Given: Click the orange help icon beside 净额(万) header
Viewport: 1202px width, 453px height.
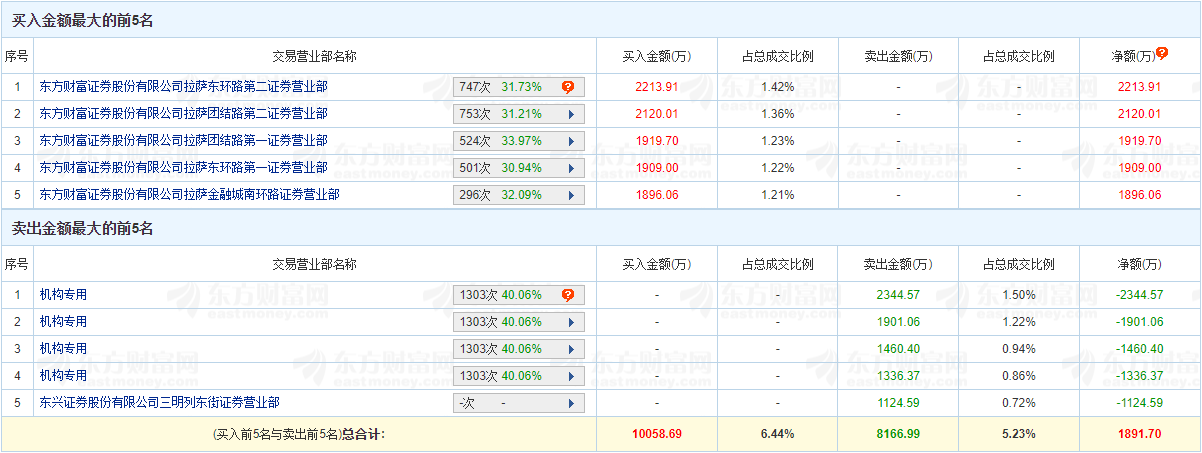Looking at the screenshot, I should [x=1162, y=53].
